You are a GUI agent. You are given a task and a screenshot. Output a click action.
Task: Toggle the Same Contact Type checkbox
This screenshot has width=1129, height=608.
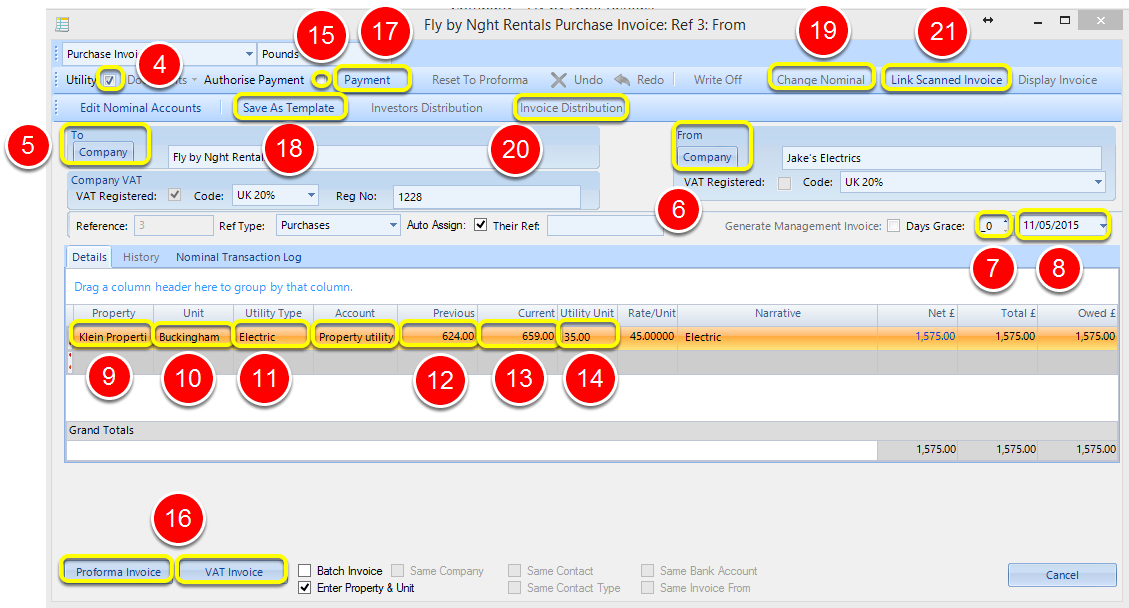[x=514, y=588]
